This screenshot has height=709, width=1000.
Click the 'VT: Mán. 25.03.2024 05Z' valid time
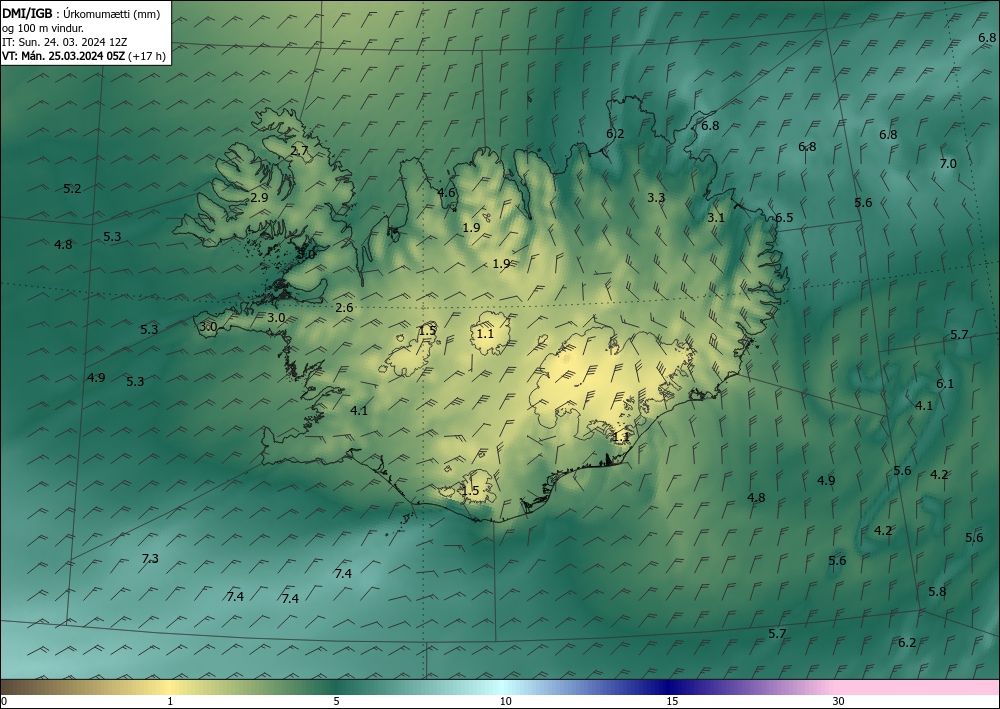pos(64,56)
